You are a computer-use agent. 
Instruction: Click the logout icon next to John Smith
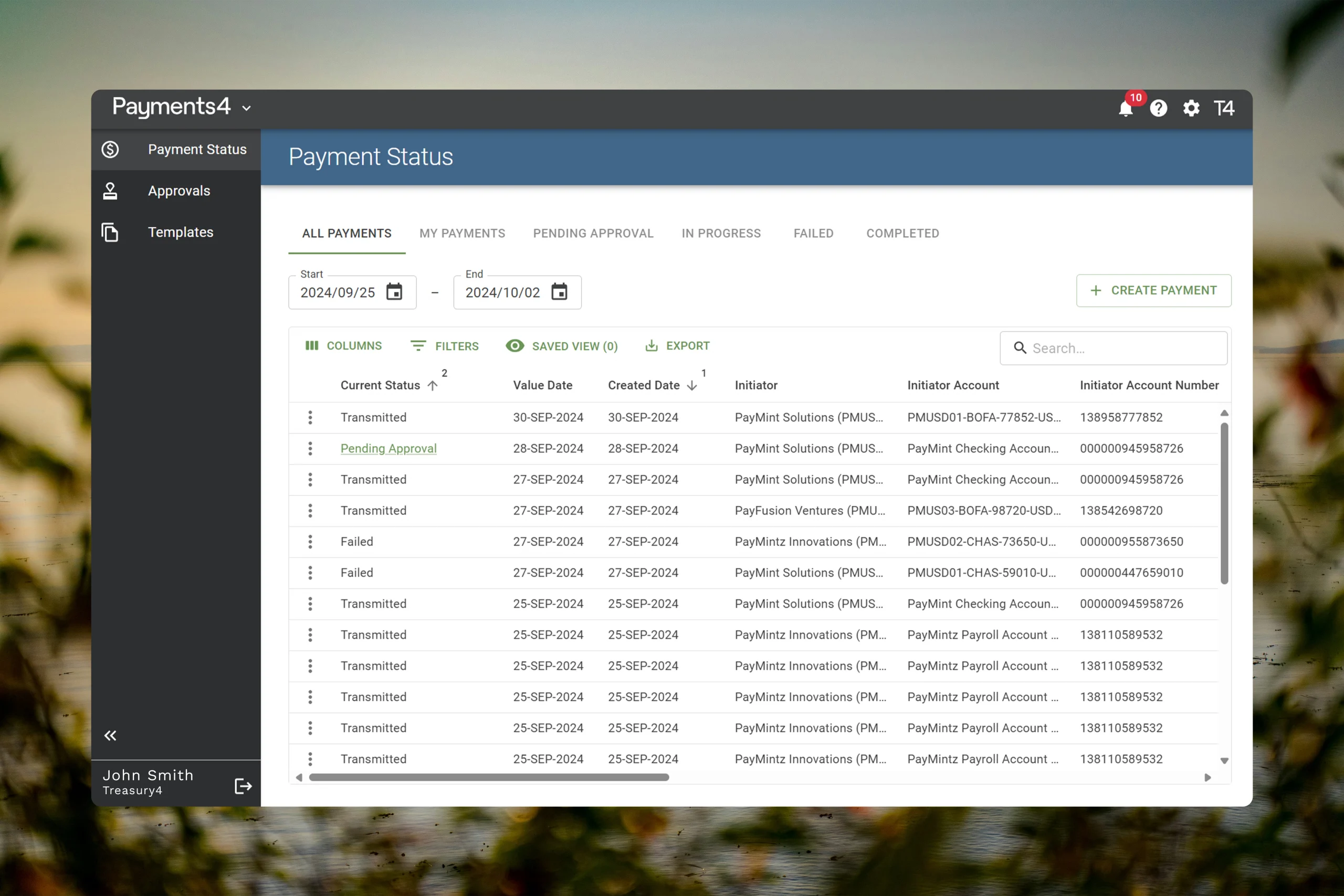click(242, 786)
